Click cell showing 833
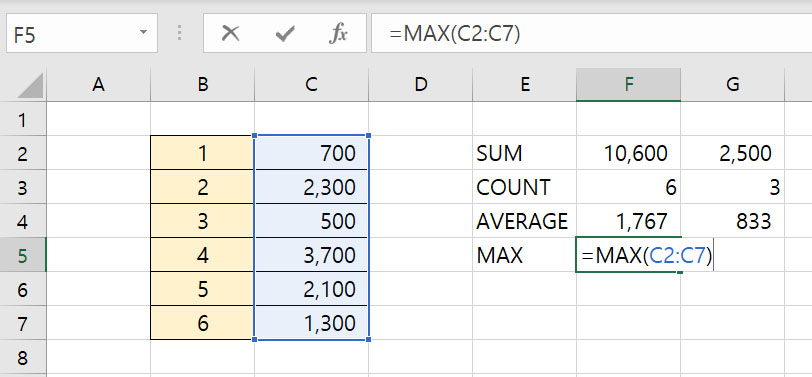This screenshot has width=812, height=377. pos(733,221)
